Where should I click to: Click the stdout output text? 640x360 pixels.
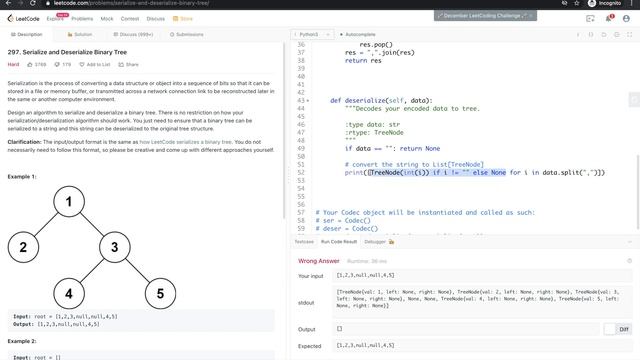[478, 299]
